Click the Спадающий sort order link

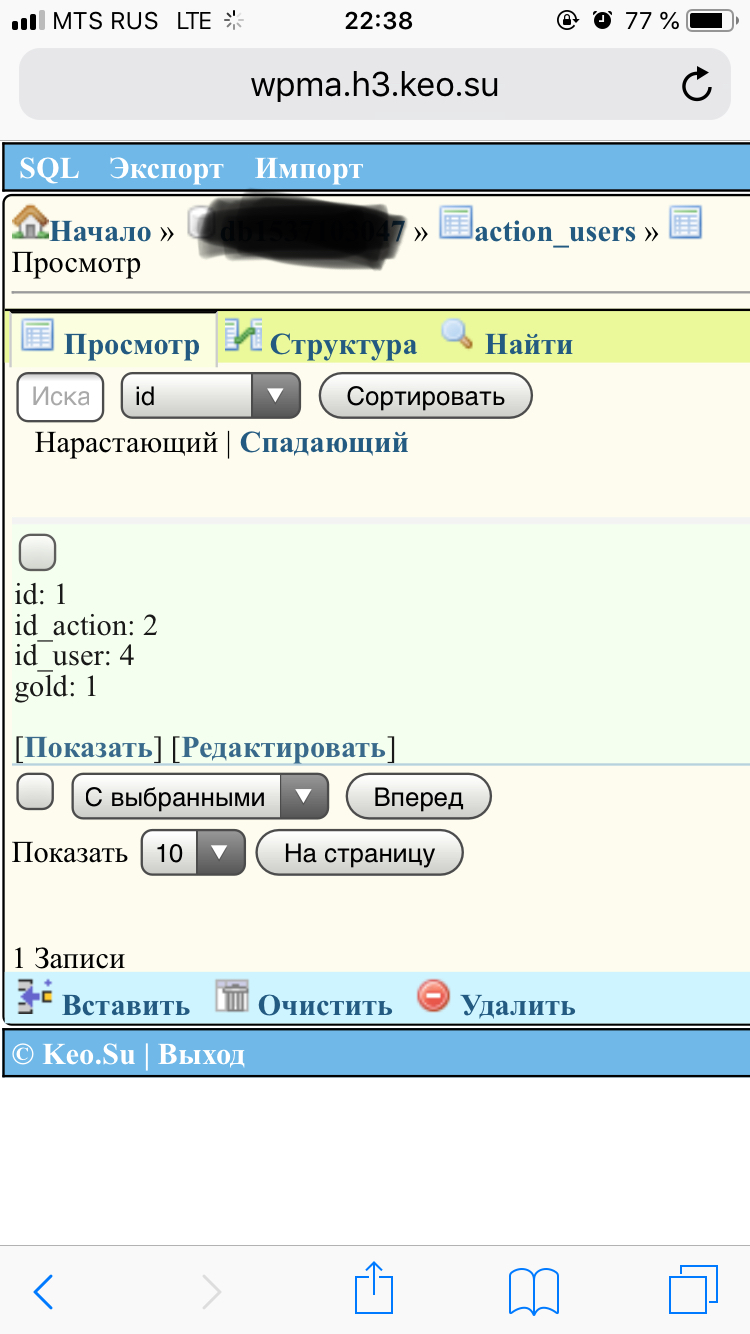pos(324,443)
